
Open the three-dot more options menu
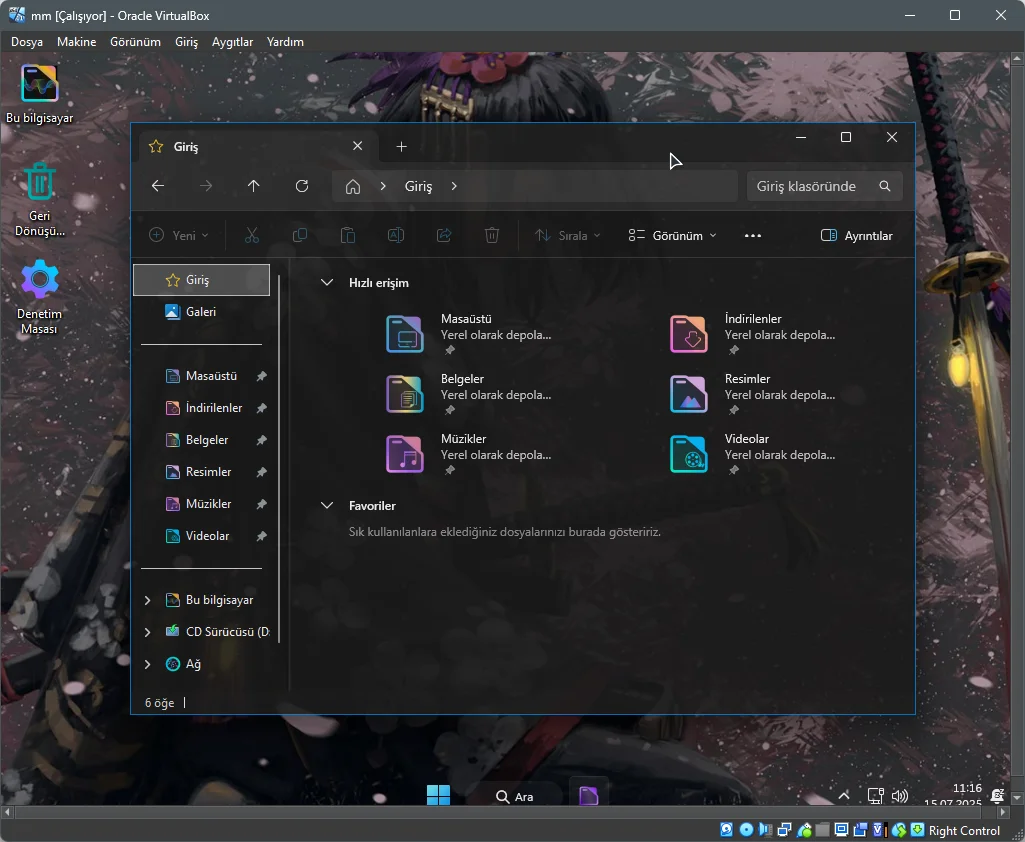753,236
